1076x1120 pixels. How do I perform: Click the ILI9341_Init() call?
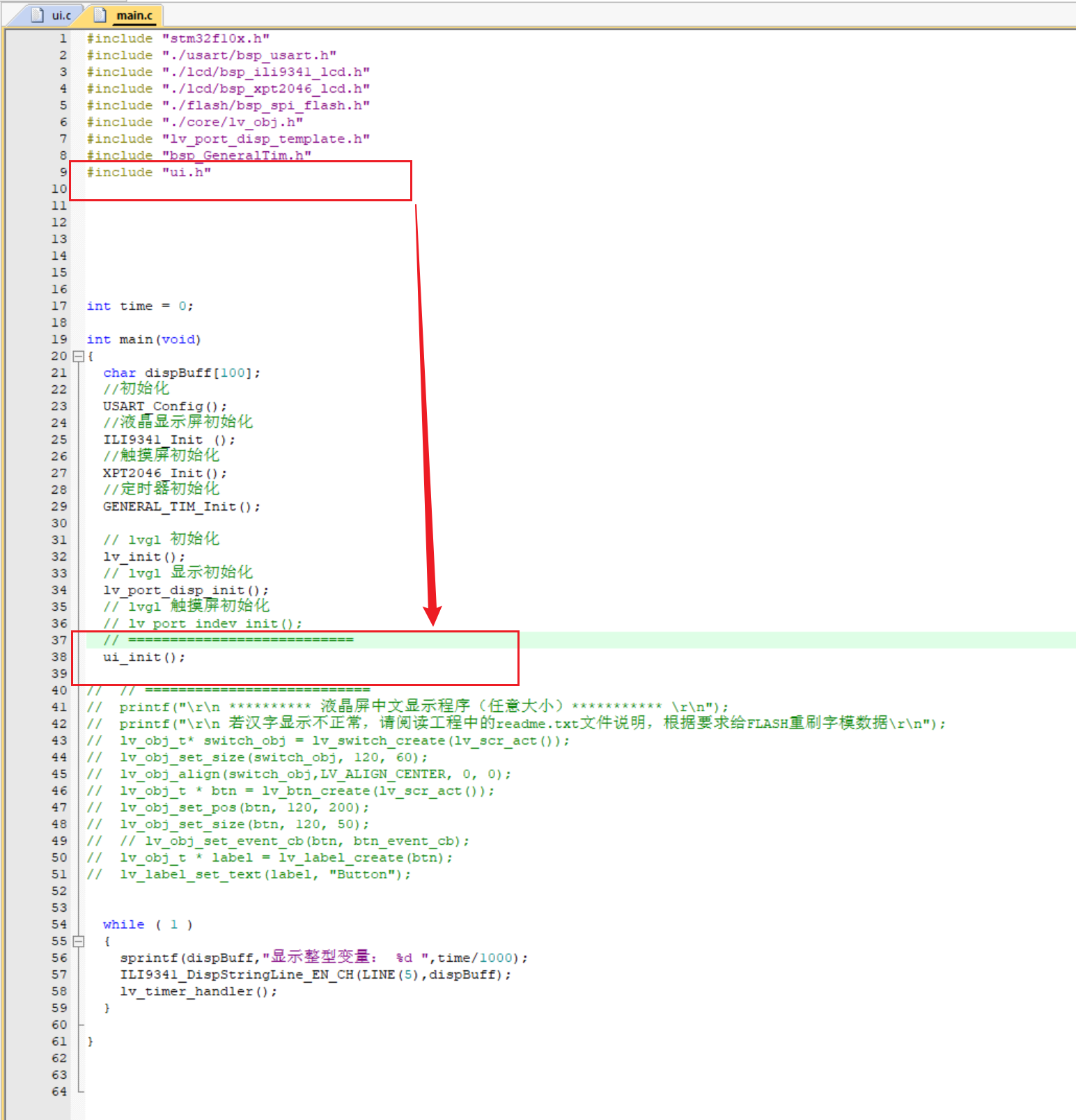[x=169, y=440]
